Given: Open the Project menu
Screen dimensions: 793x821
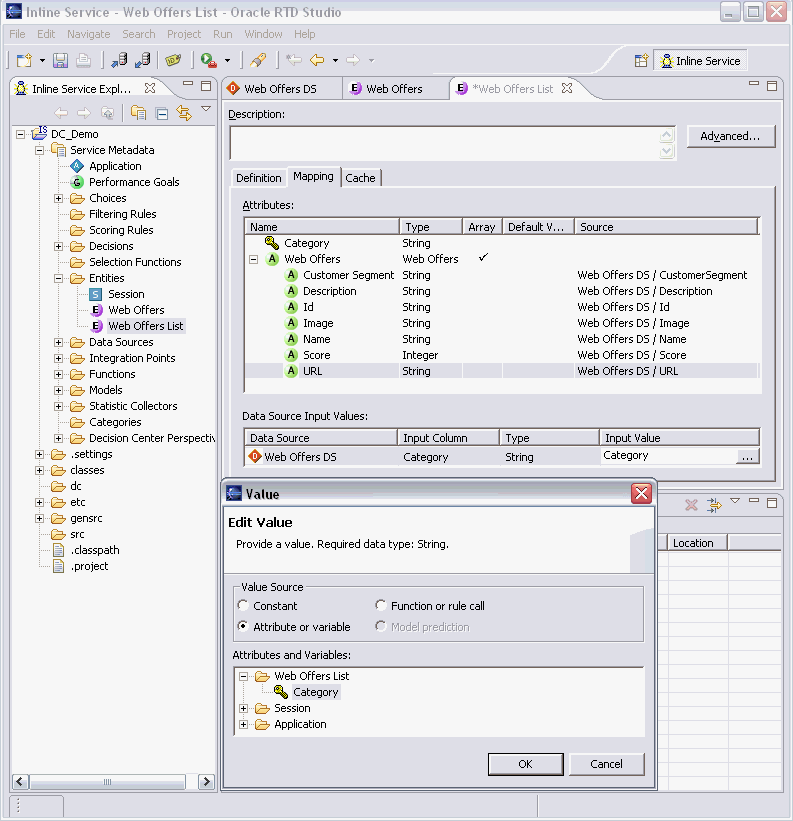Looking at the screenshot, I should tap(184, 34).
